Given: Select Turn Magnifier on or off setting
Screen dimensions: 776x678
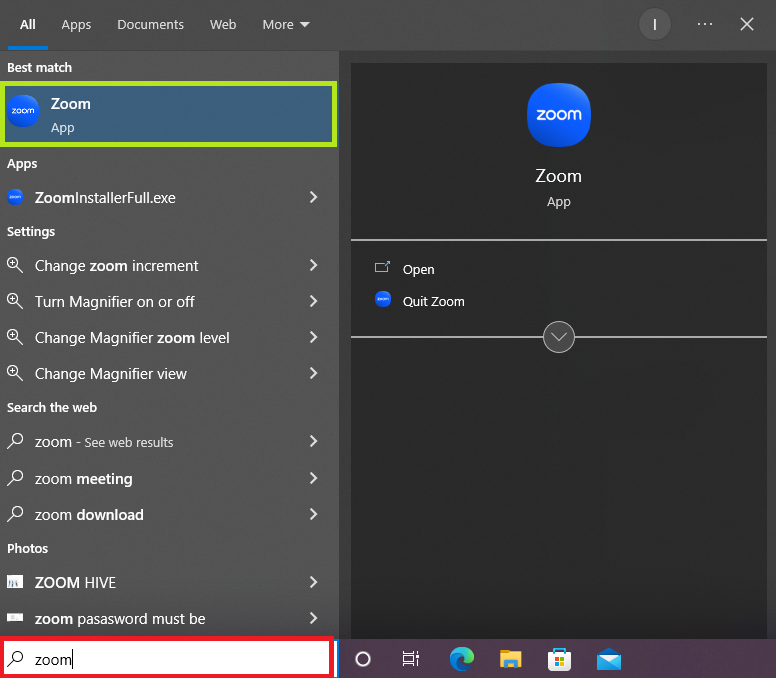Looking at the screenshot, I should click(169, 301).
